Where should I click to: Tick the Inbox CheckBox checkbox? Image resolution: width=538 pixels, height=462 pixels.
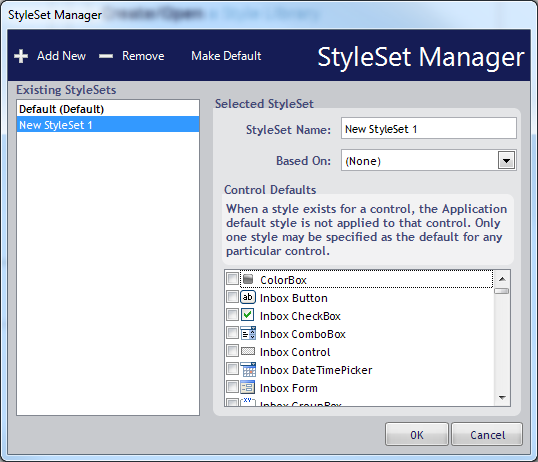(232, 315)
